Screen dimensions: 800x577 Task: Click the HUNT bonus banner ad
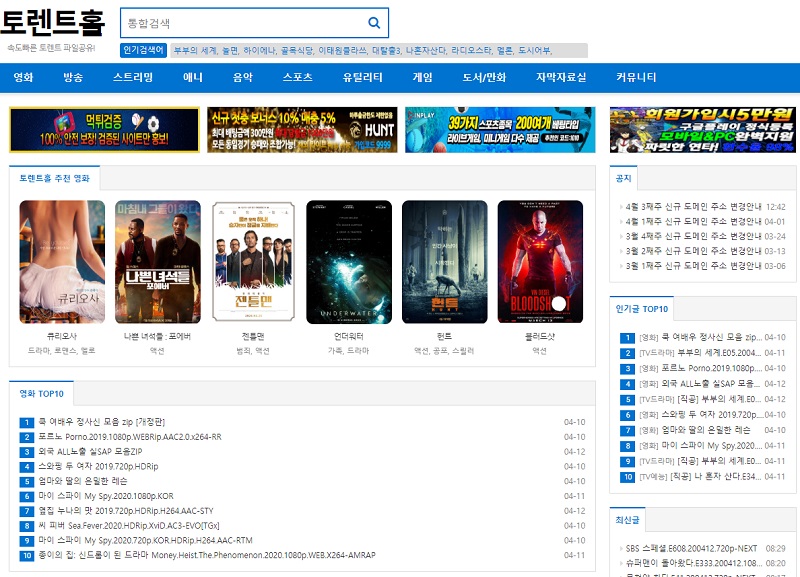302,130
